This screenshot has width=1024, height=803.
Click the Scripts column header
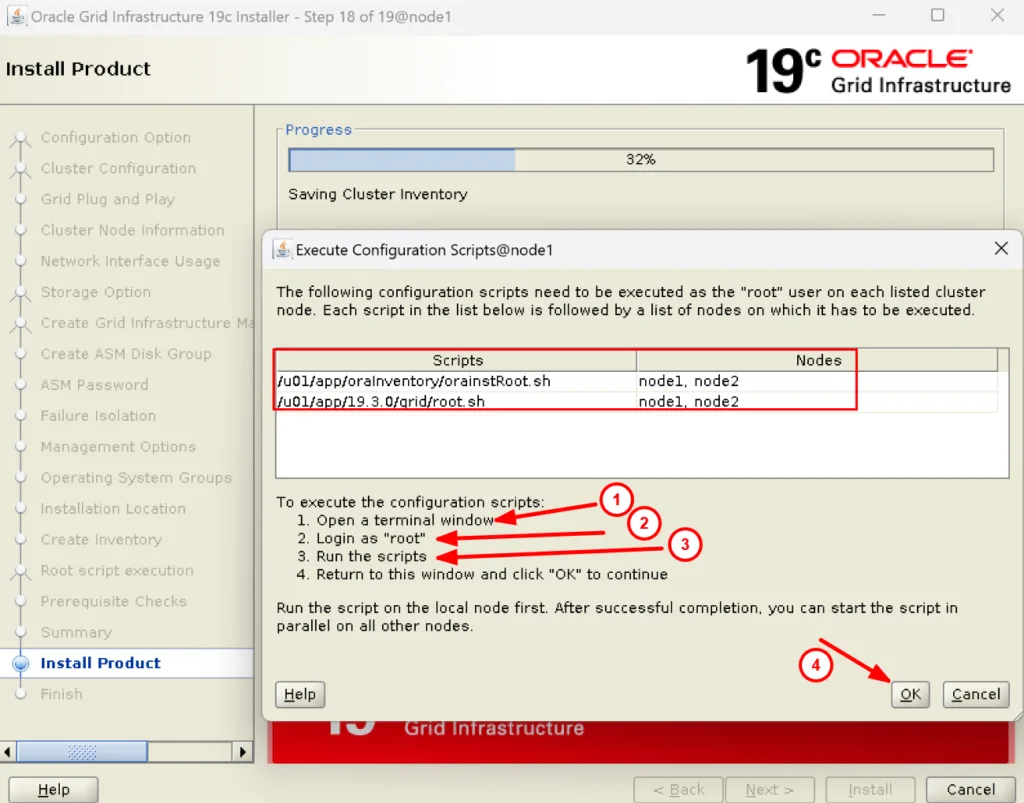click(x=457, y=360)
